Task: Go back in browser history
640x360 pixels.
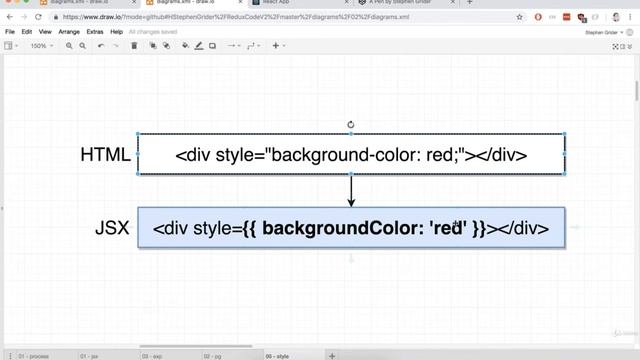Action: [x=10, y=17]
